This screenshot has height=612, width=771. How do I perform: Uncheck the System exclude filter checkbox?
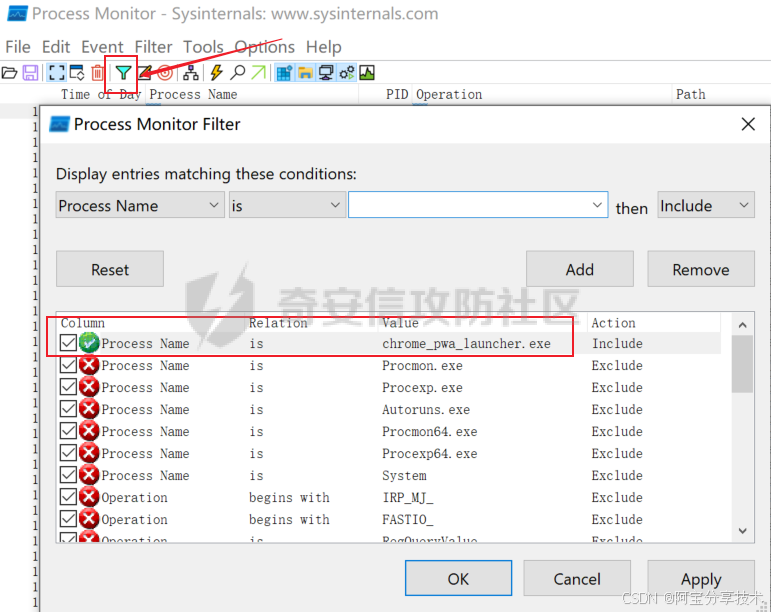tap(68, 475)
